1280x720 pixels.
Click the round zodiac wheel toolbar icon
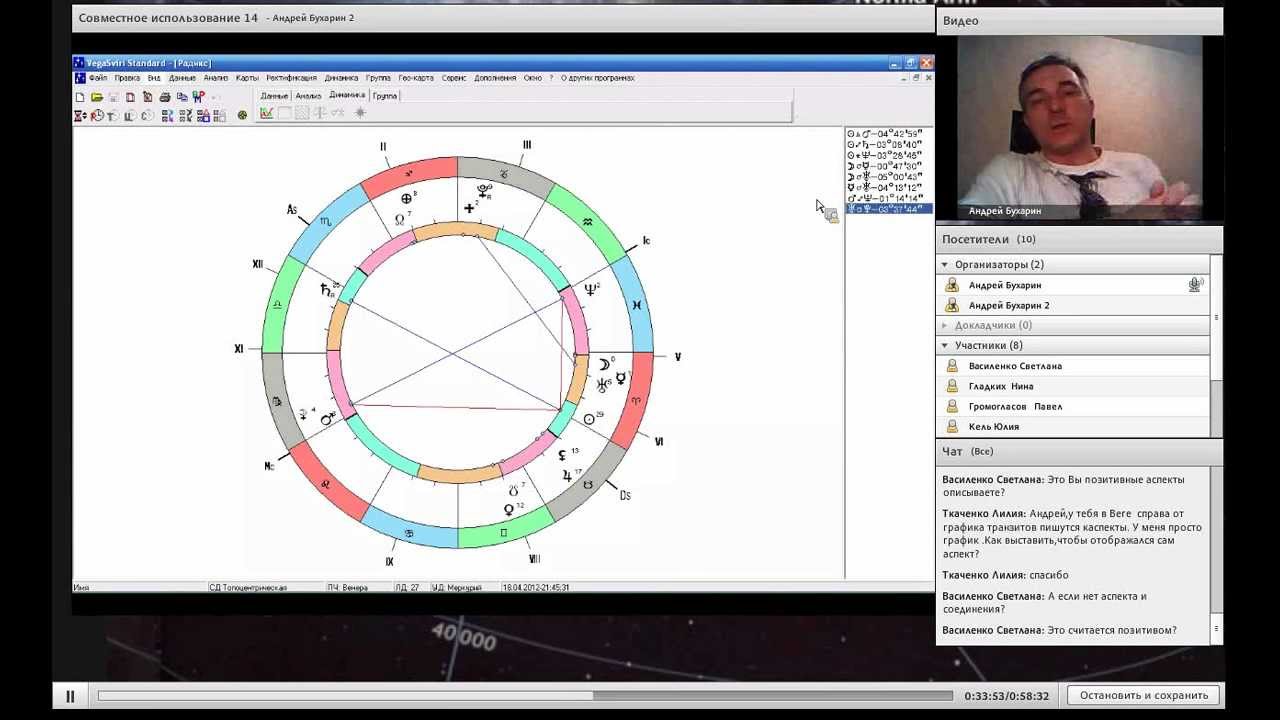(242, 115)
